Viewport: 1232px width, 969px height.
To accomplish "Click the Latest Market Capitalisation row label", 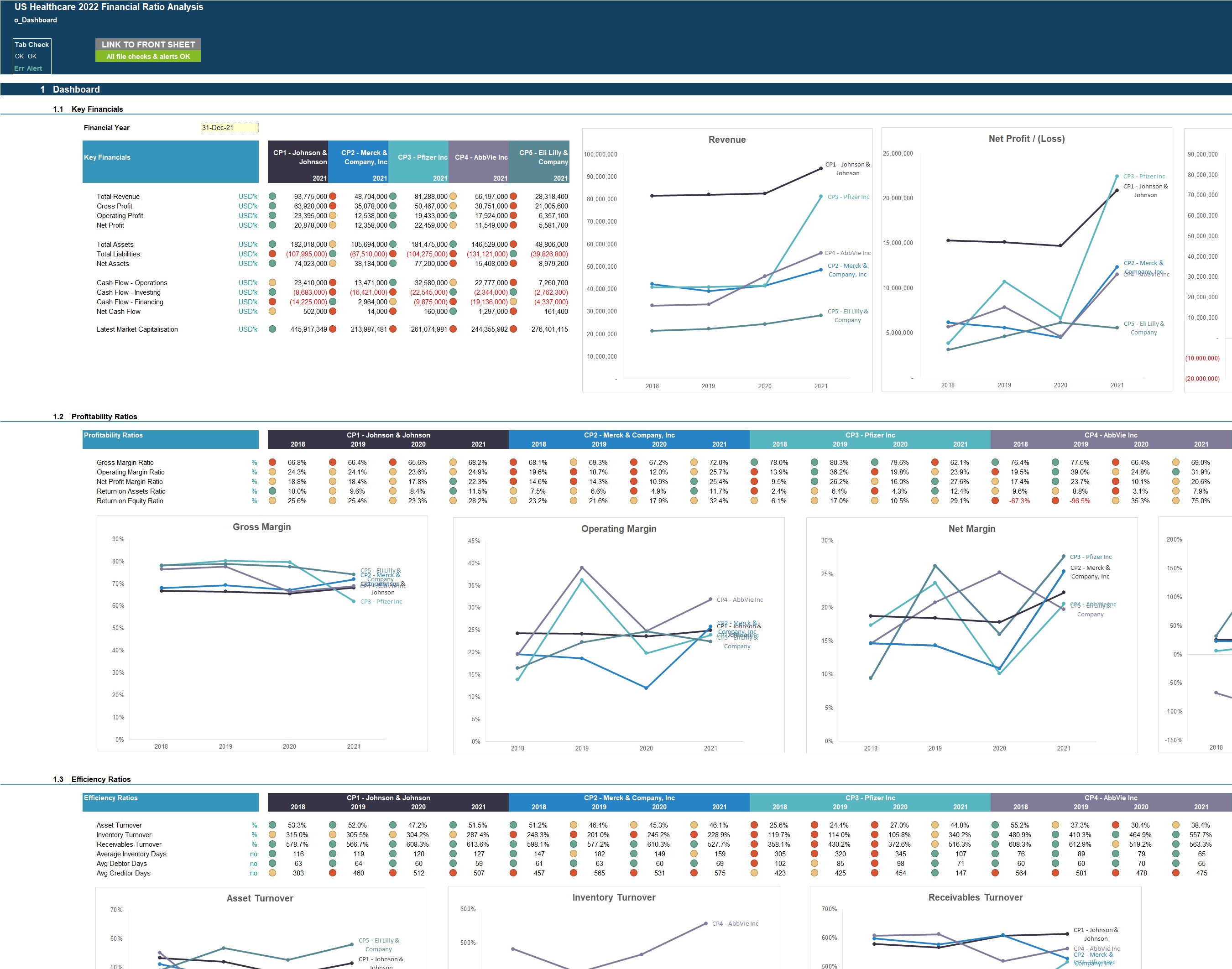I will point(137,329).
